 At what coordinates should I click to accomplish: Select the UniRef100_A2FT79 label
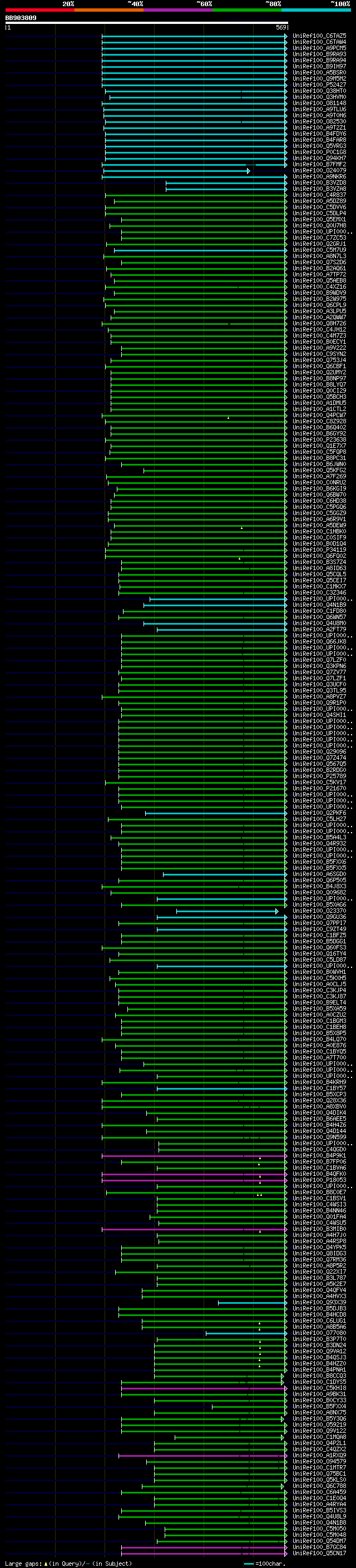point(319,630)
